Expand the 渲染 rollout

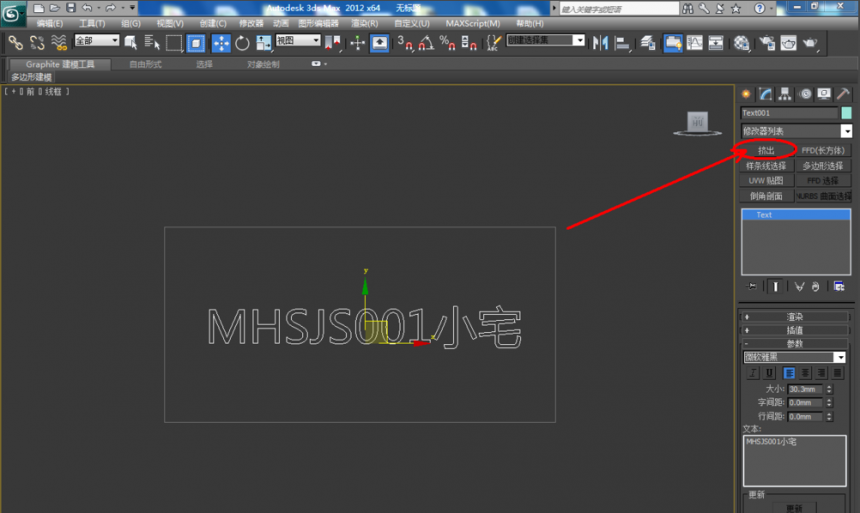794,317
